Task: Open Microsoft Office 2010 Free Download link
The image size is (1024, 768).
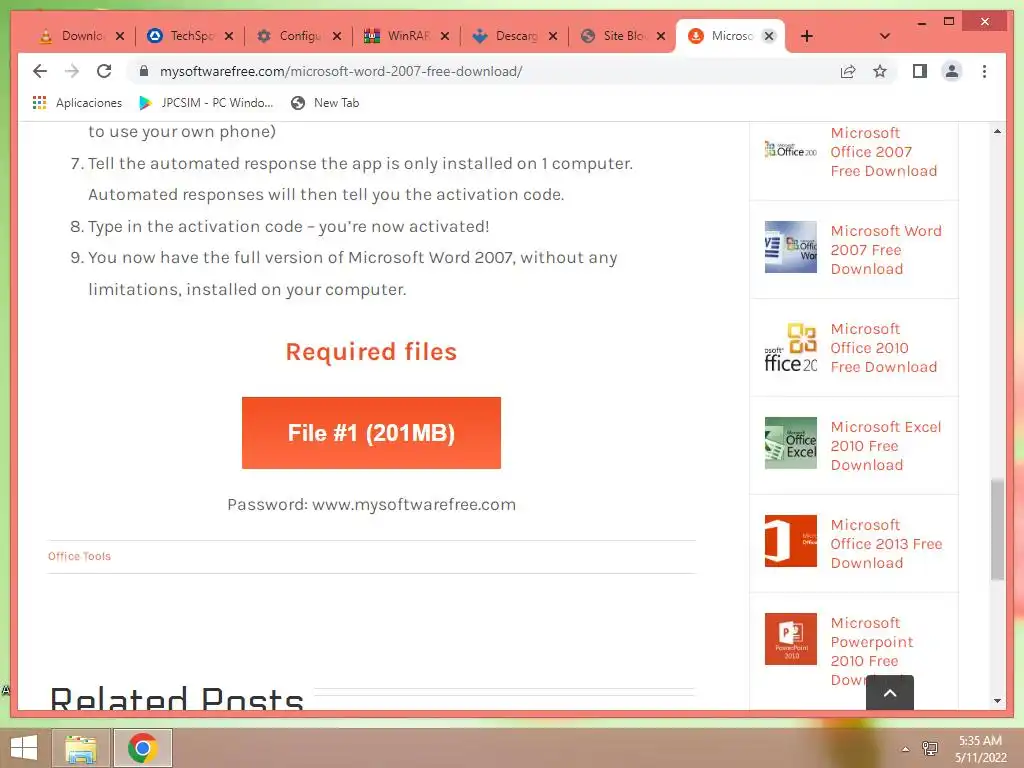Action: click(884, 347)
